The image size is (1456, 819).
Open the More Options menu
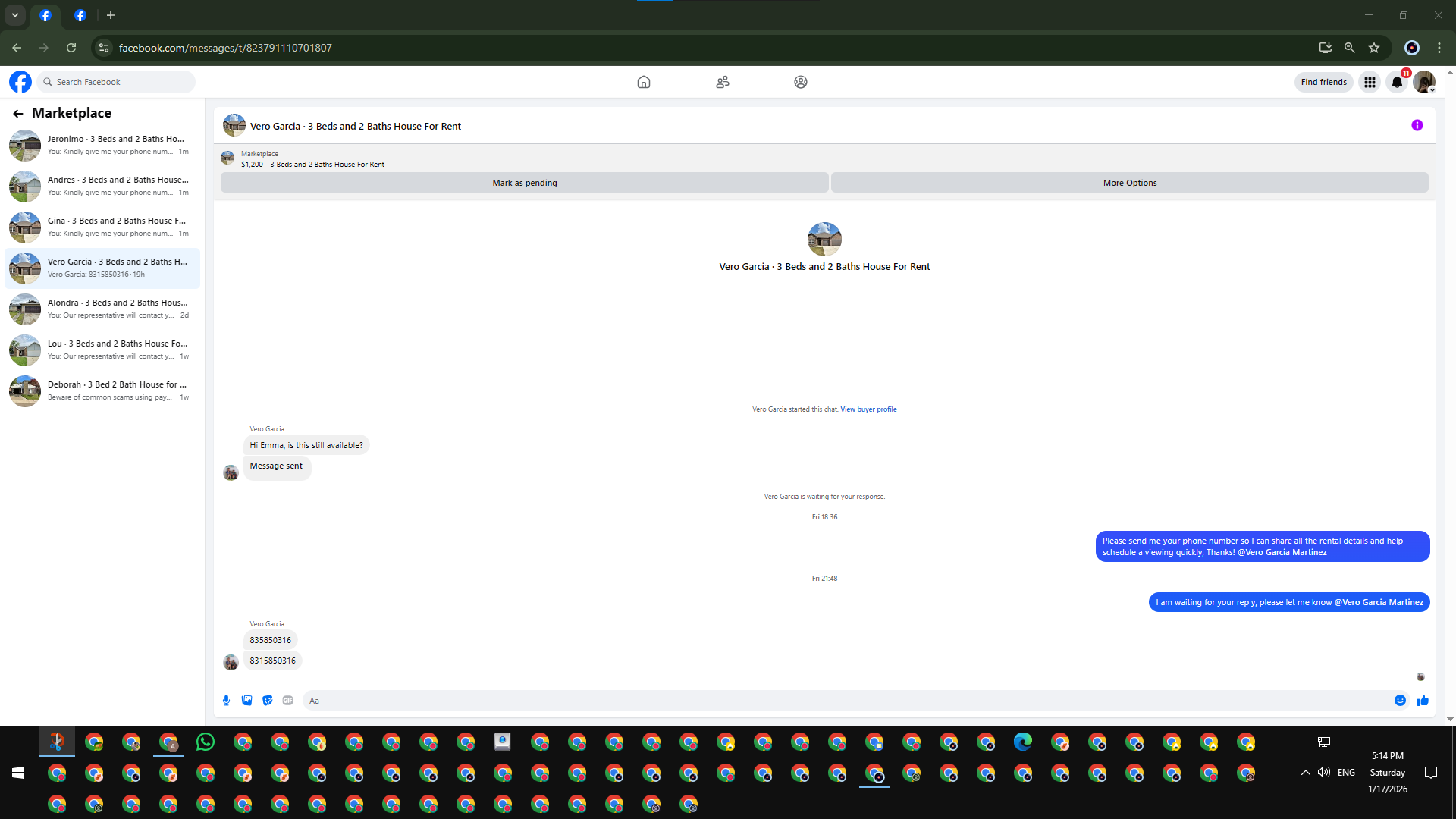[1129, 183]
